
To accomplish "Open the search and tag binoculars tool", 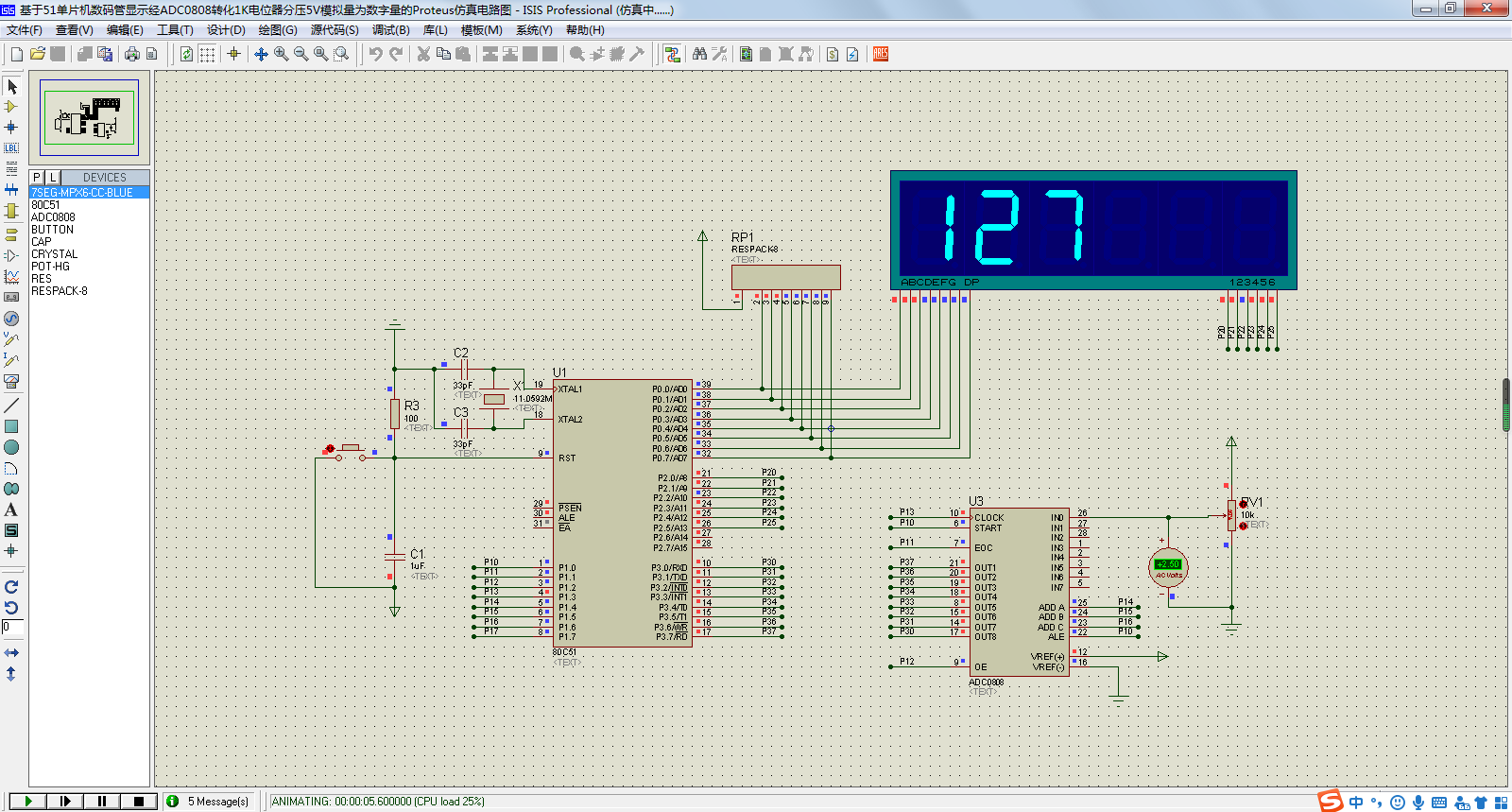I will tap(699, 54).
